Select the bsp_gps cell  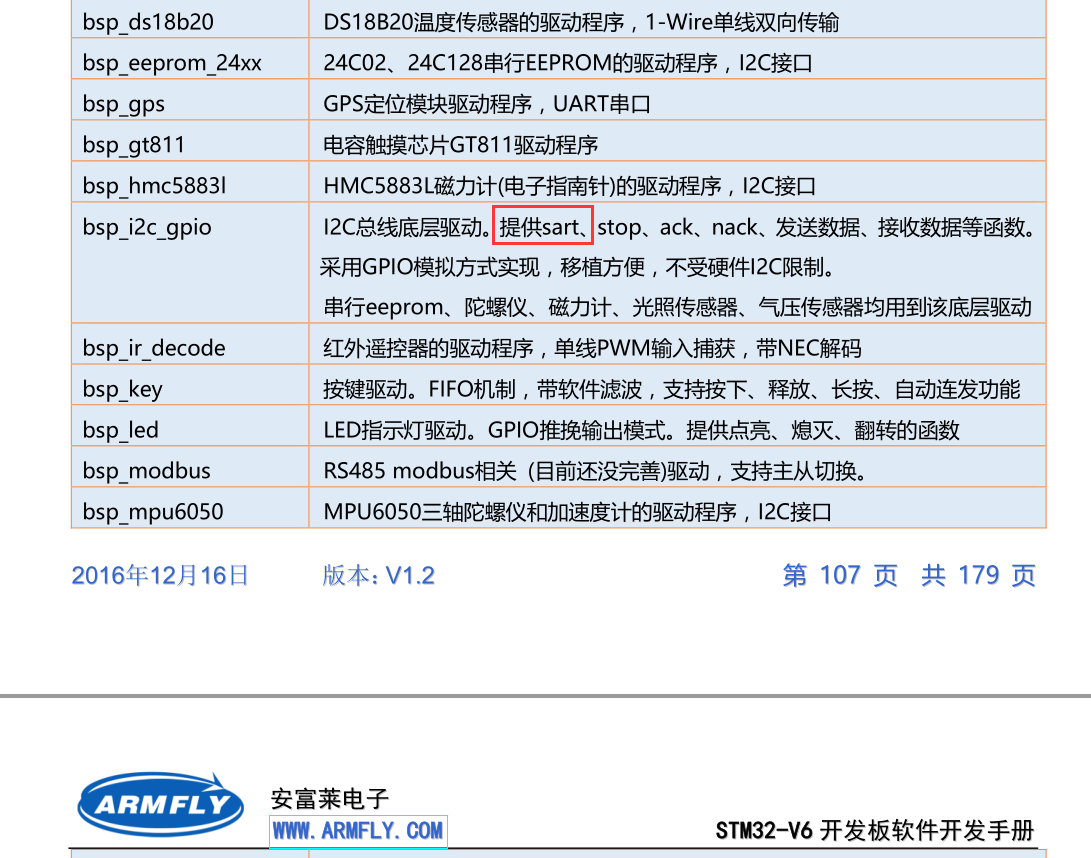click(x=190, y=100)
